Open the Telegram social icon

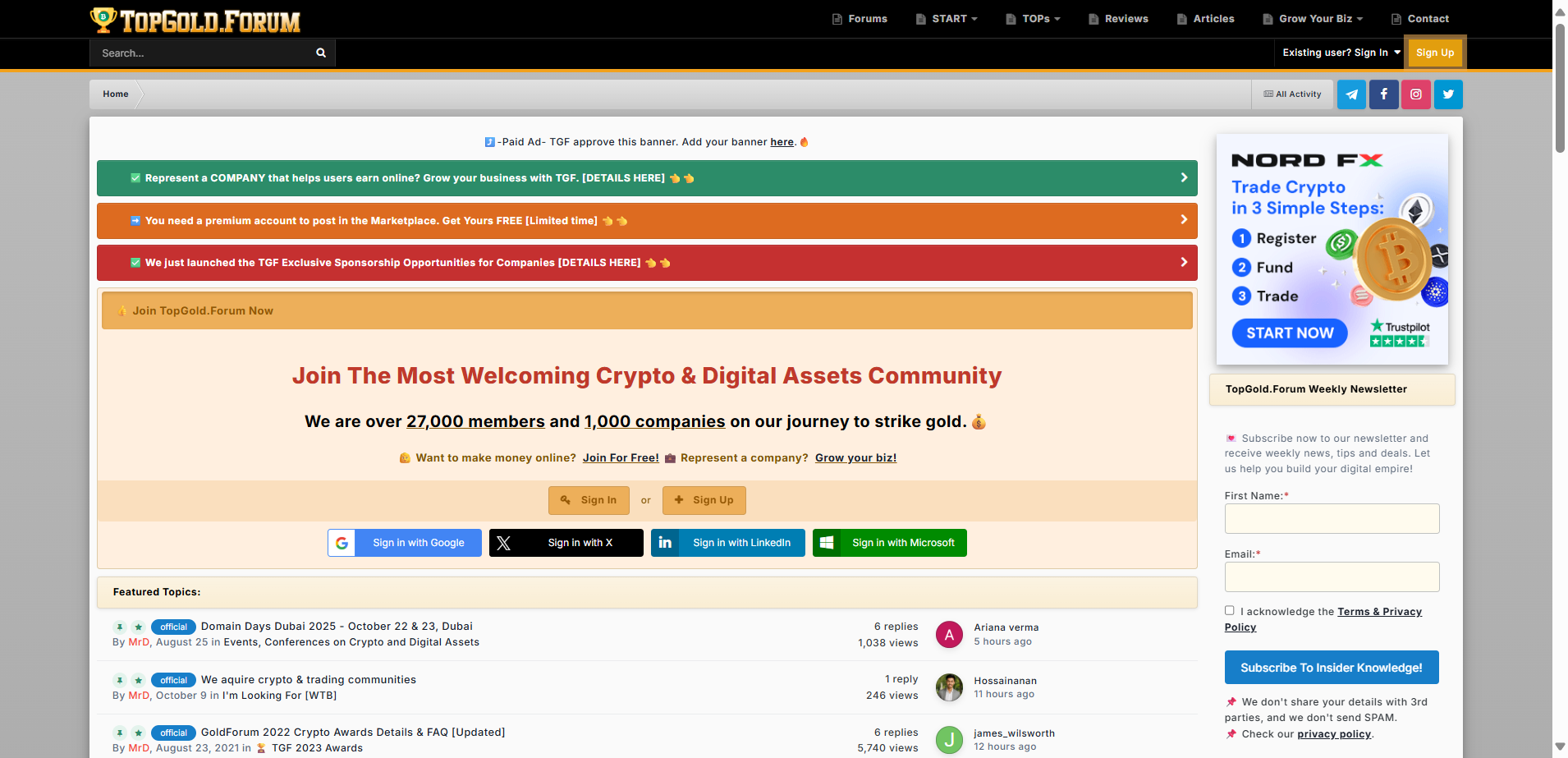1351,94
